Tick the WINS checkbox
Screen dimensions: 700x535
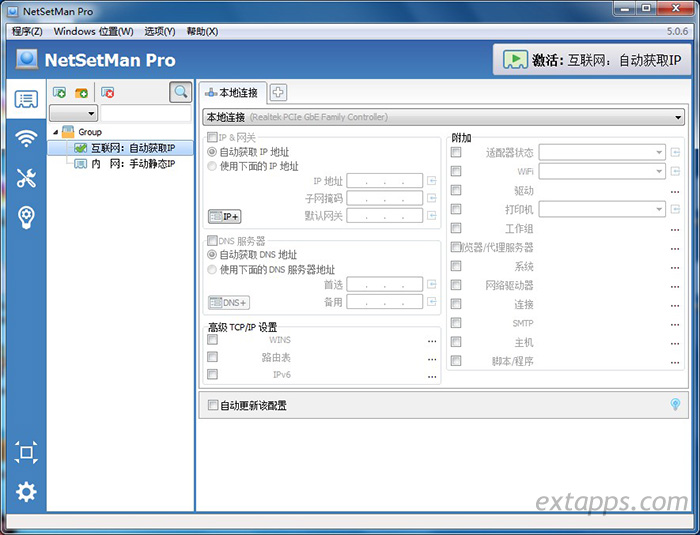212,339
